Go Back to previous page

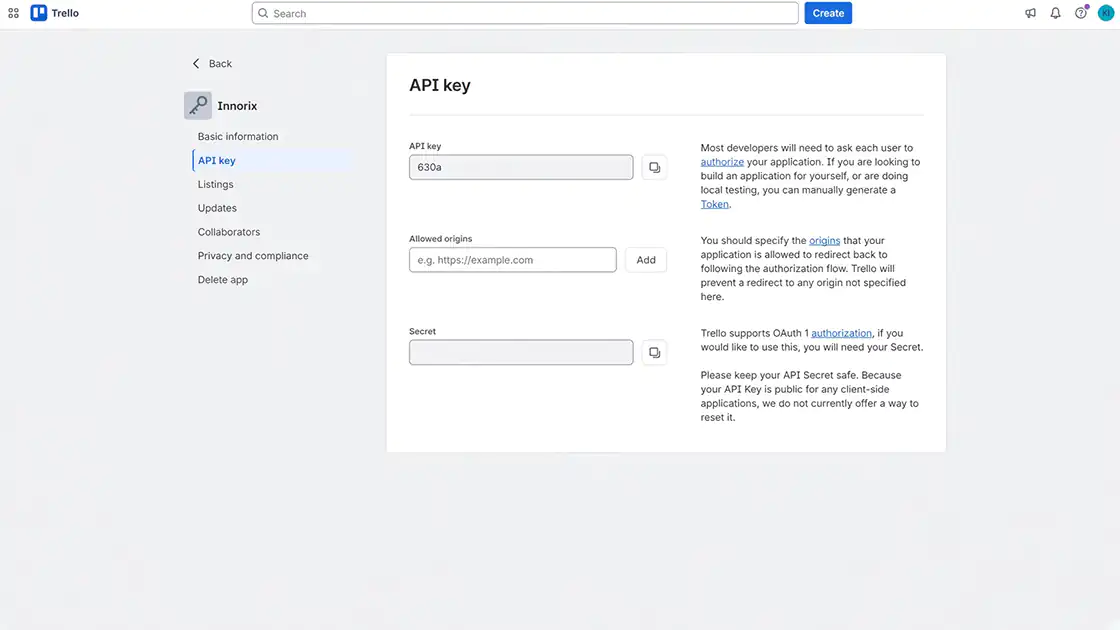pyautogui.click(x=212, y=64)
